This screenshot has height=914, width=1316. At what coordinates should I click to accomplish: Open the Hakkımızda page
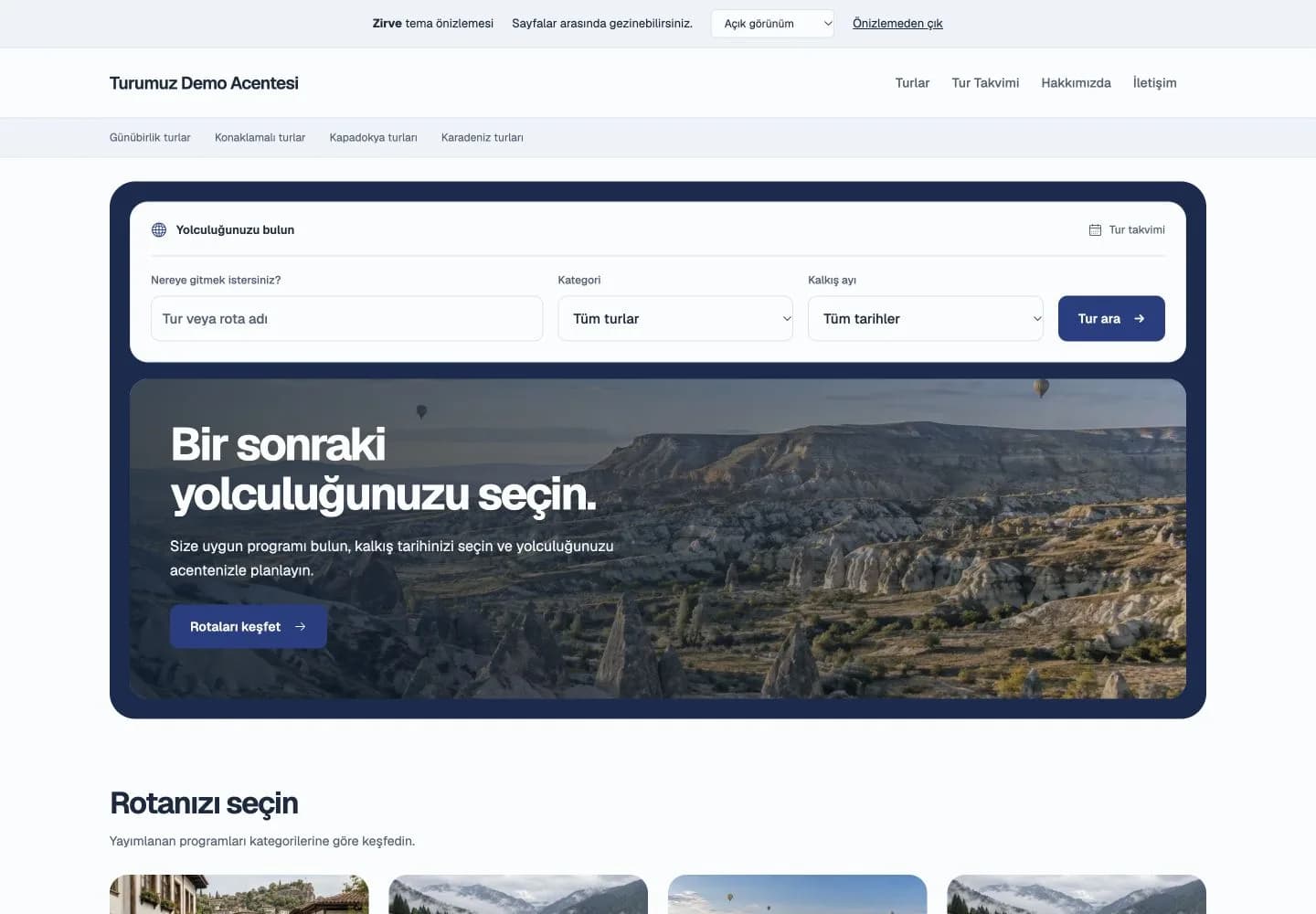(1076, 82)
